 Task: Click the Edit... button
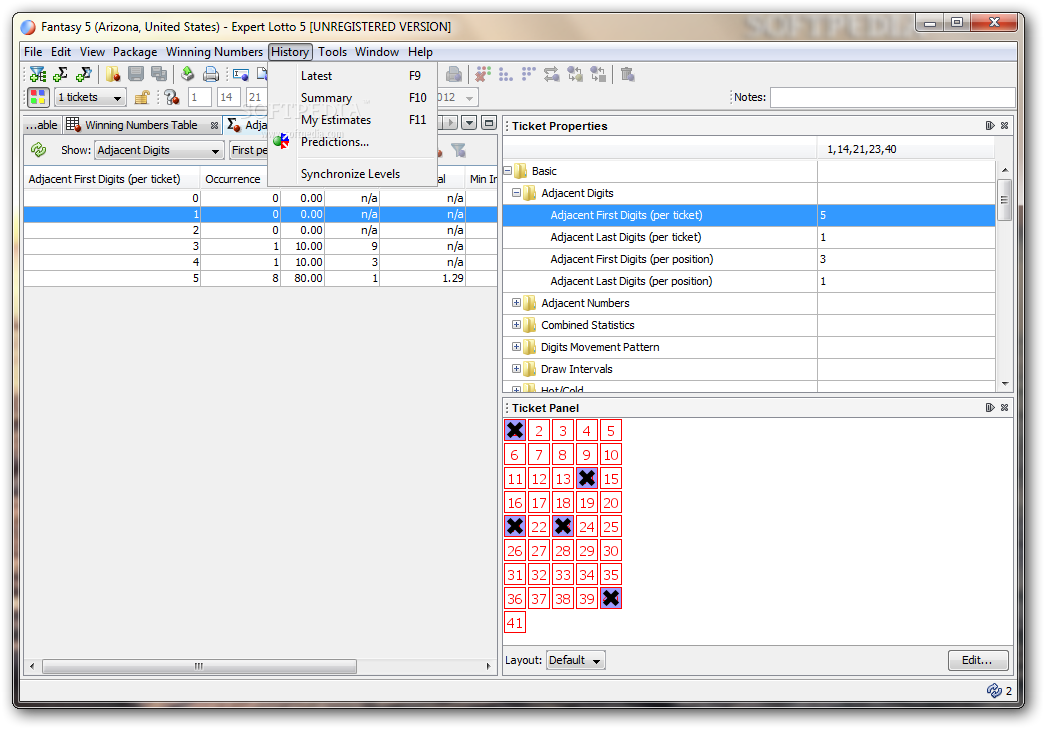coord(978,660)
